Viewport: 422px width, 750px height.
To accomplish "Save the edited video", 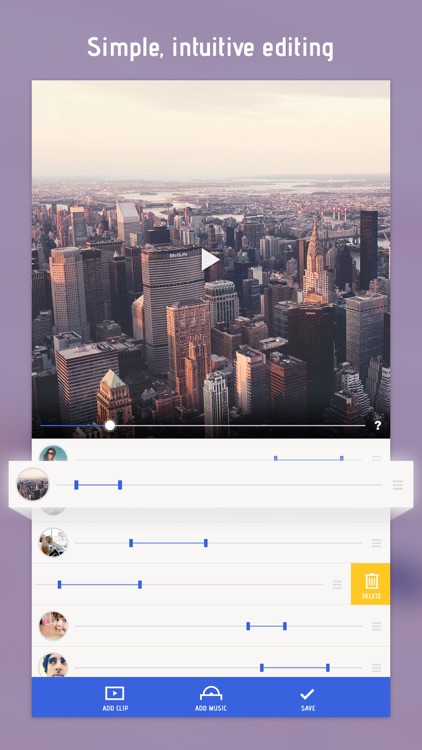I will 308,699.
